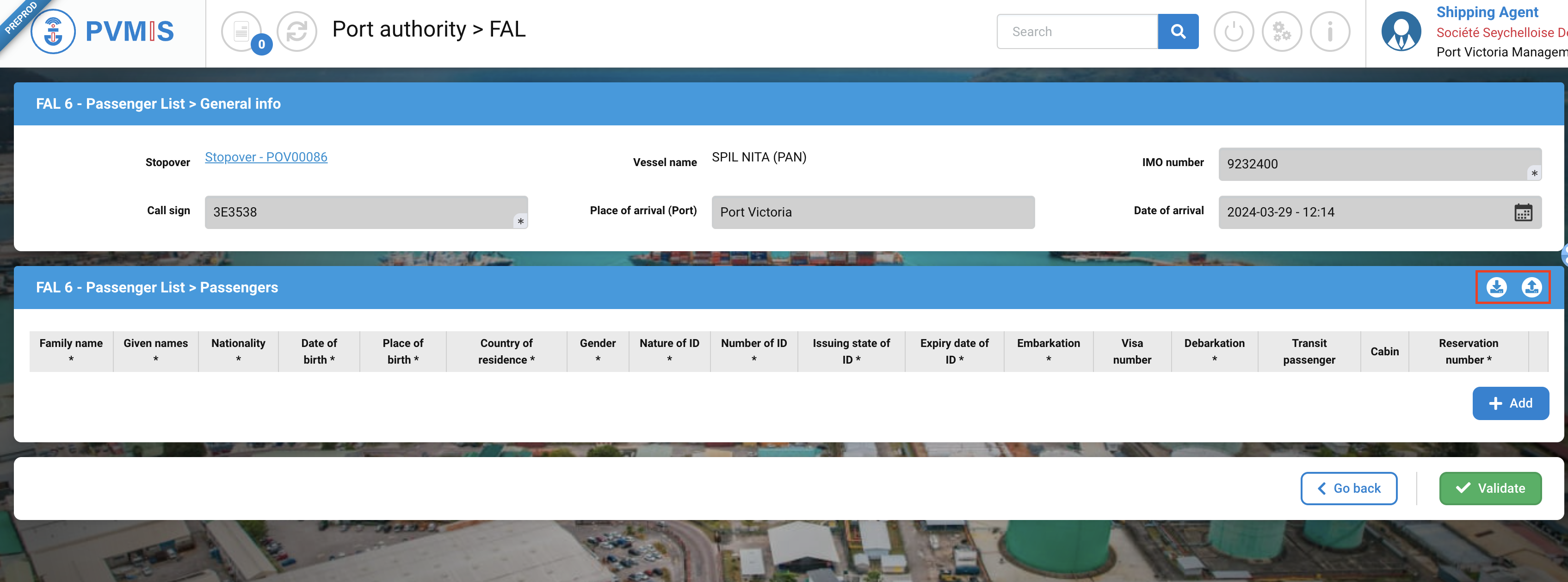Click the power logout icon

tap(1233, 31)
